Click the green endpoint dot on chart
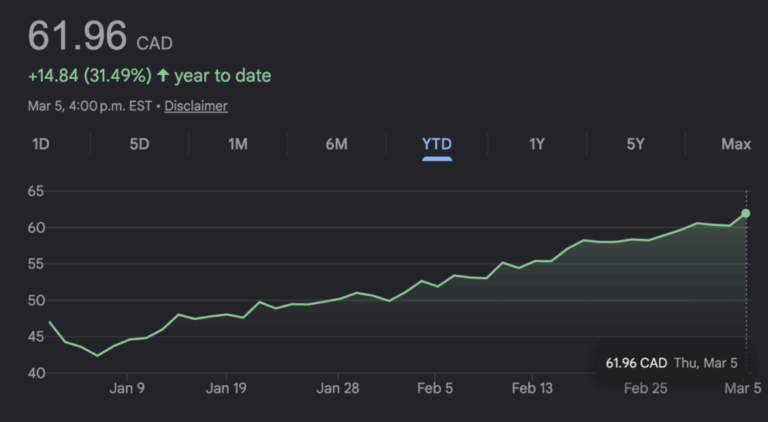Screen dimensions: 768x422 [746, 213]
